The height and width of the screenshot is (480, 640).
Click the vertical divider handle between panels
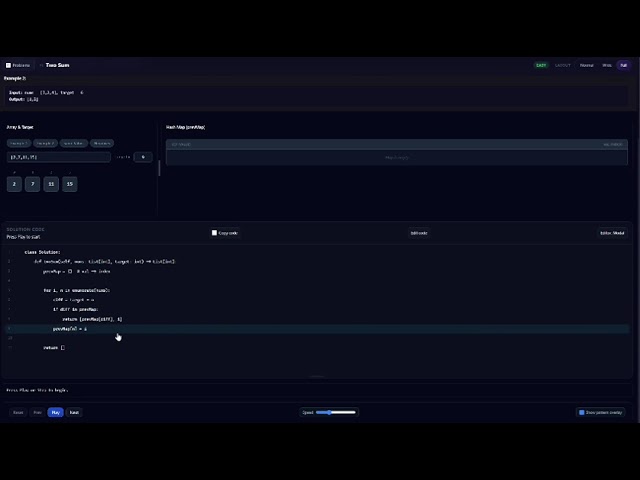pos(159,168)
